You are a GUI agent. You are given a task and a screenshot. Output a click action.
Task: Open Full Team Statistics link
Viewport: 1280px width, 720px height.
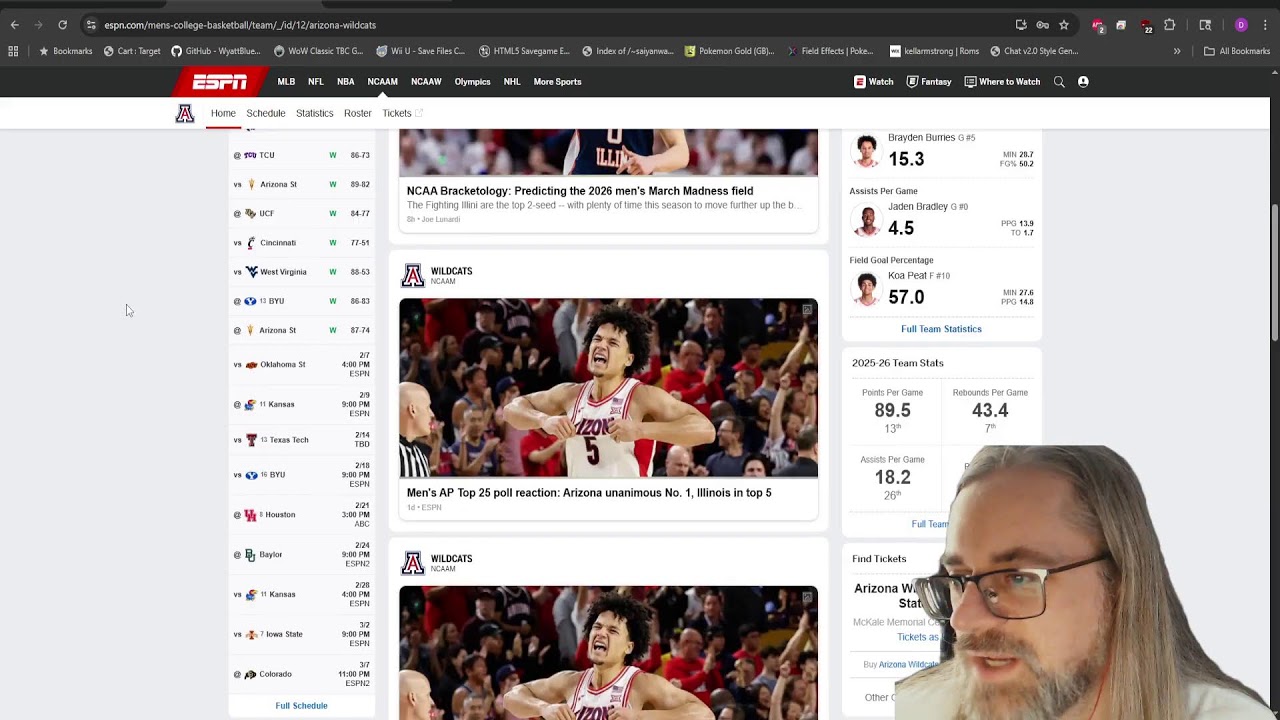941,329
